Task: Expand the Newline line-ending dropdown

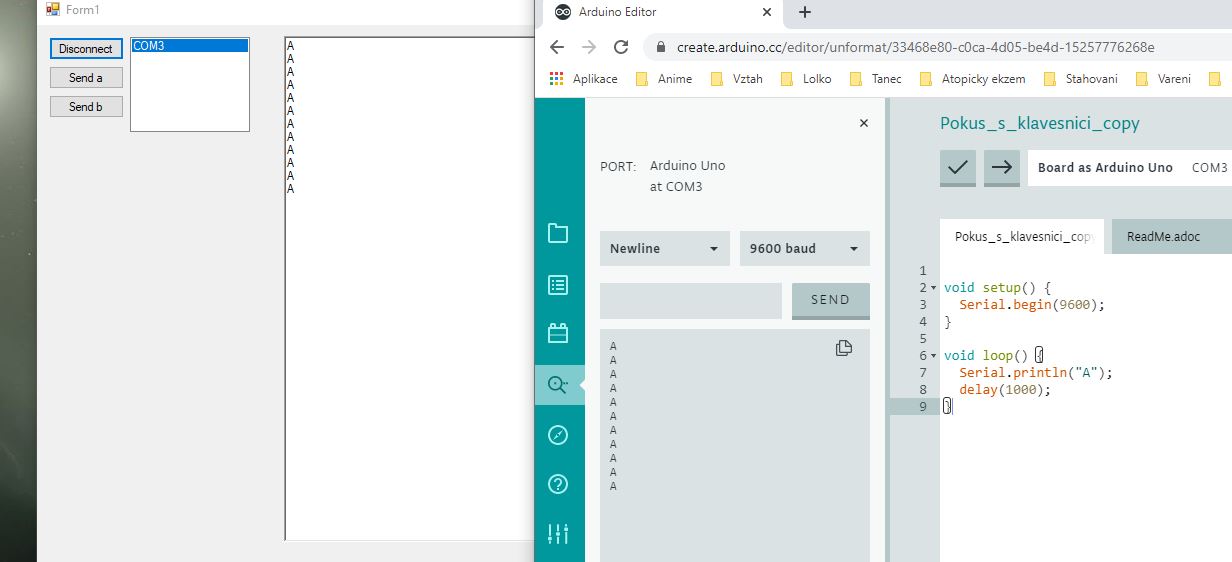Action: (664, 249)
